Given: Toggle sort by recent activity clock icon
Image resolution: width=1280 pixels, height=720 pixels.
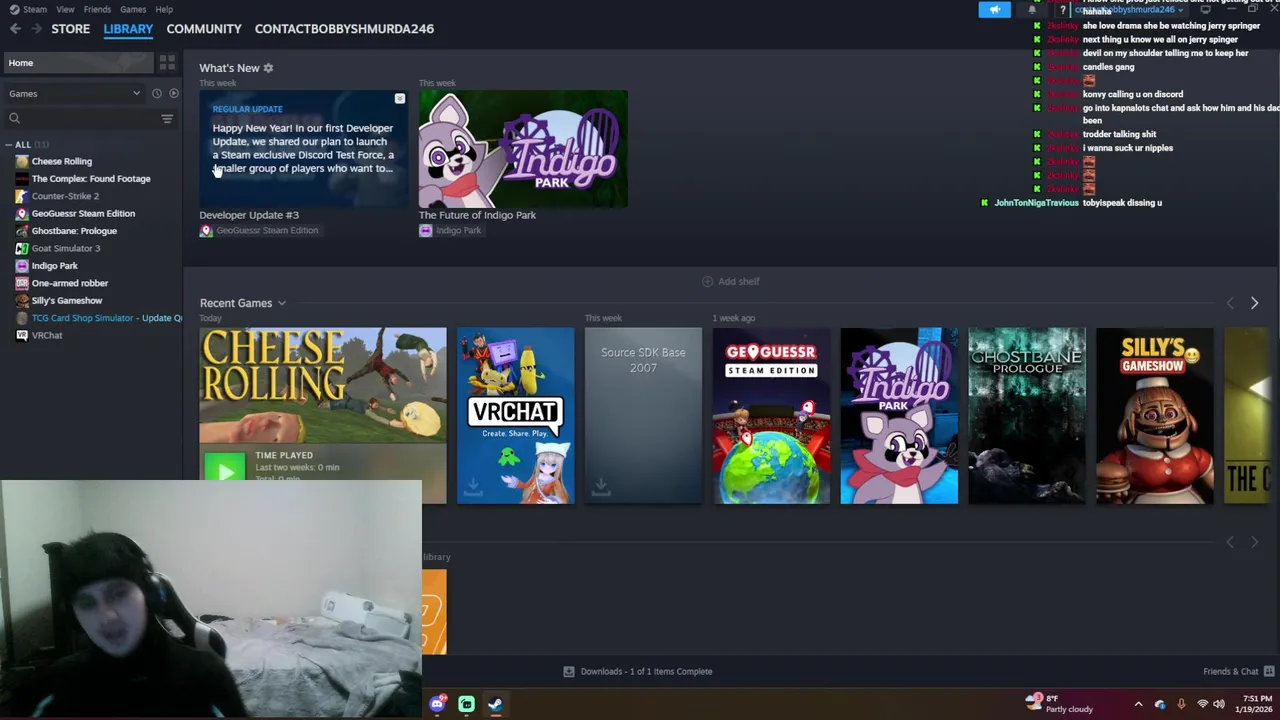Looking at the screenshot, I should click(156, 94).
